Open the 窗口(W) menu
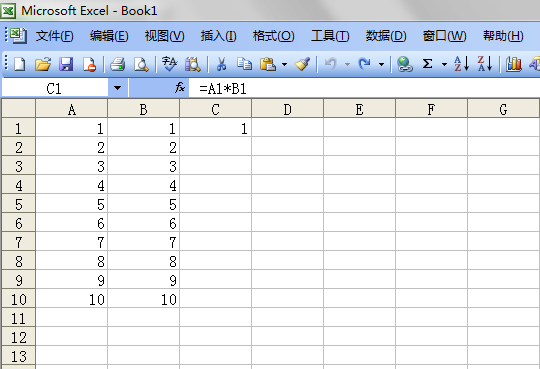This screenshot has width=540, height=369. coord(444,36)
